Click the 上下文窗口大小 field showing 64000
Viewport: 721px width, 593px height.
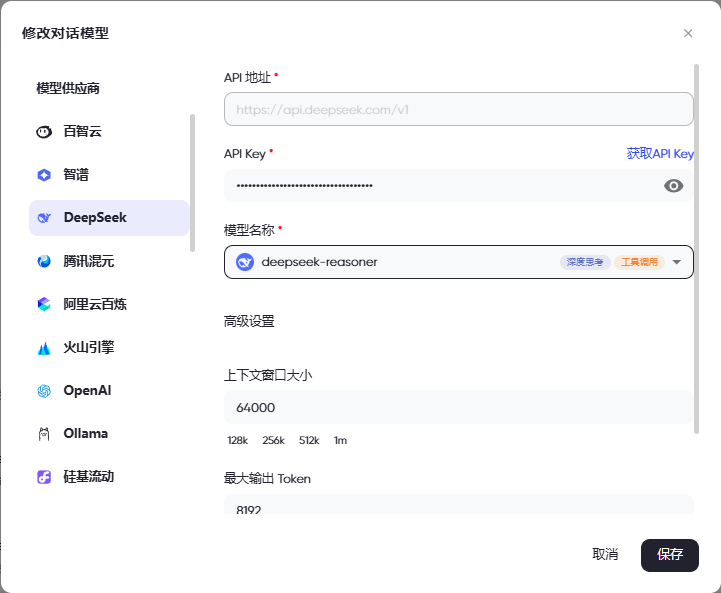click(x=458, y=407)
